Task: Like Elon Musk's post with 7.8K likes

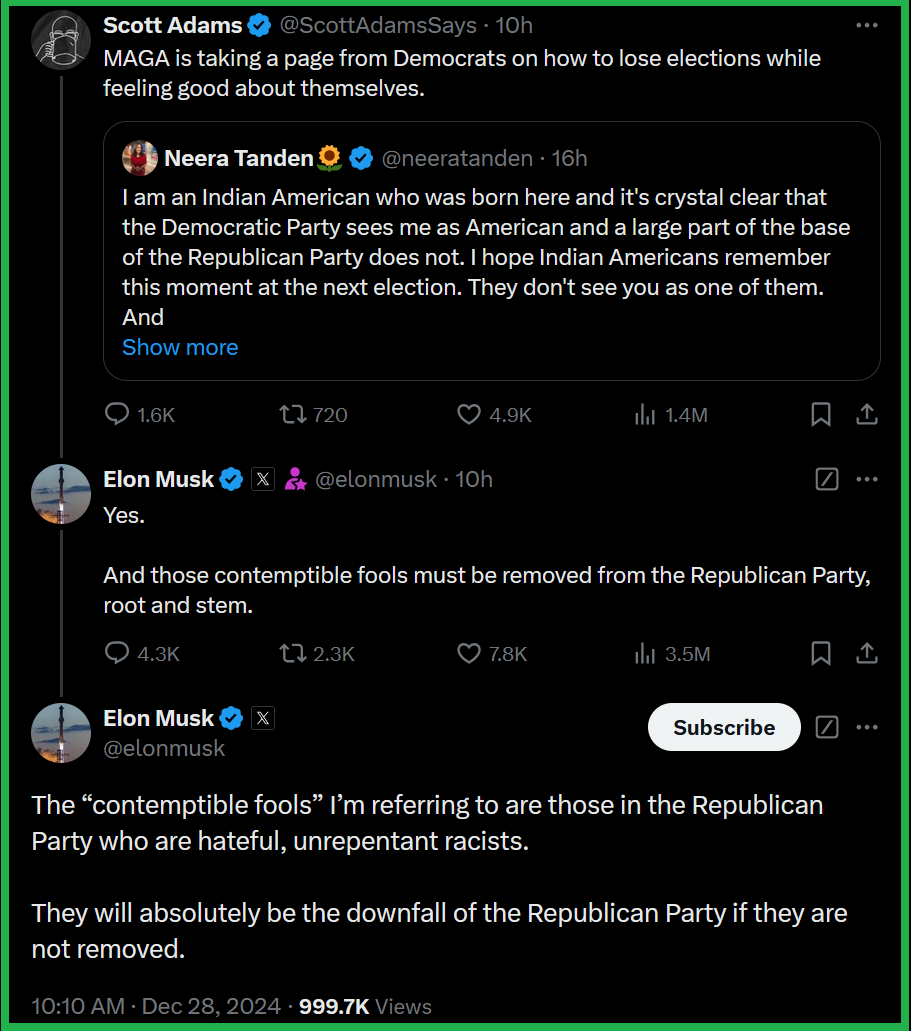Action: tap(469, 654)
